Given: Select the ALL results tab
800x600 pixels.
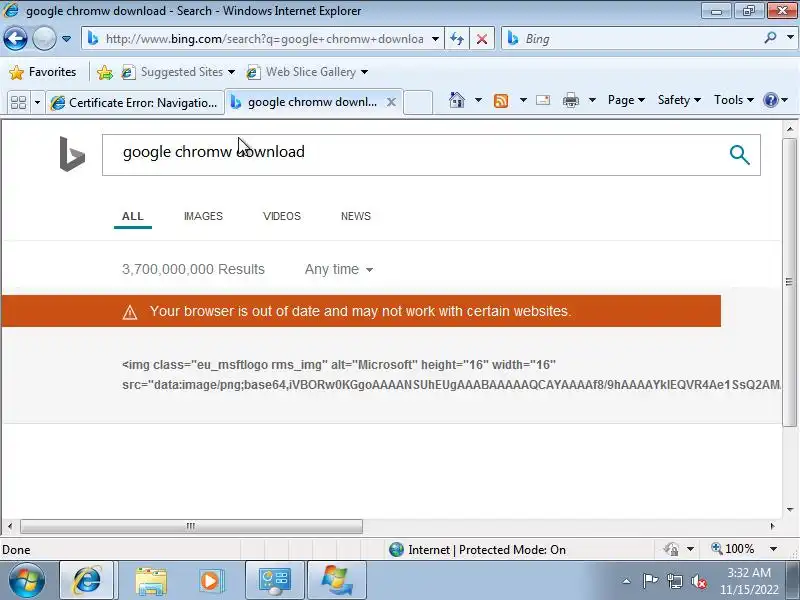Looking at the screenshot, I should click(x=133, y=216).
